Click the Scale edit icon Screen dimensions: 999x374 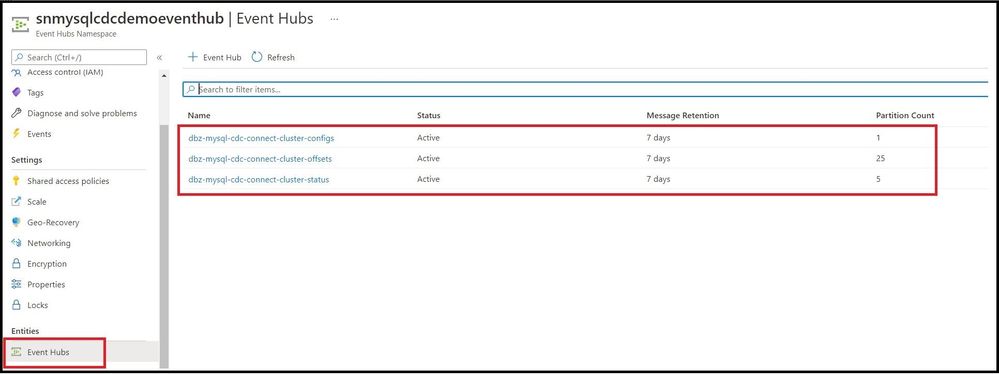(x=17, y=202)
